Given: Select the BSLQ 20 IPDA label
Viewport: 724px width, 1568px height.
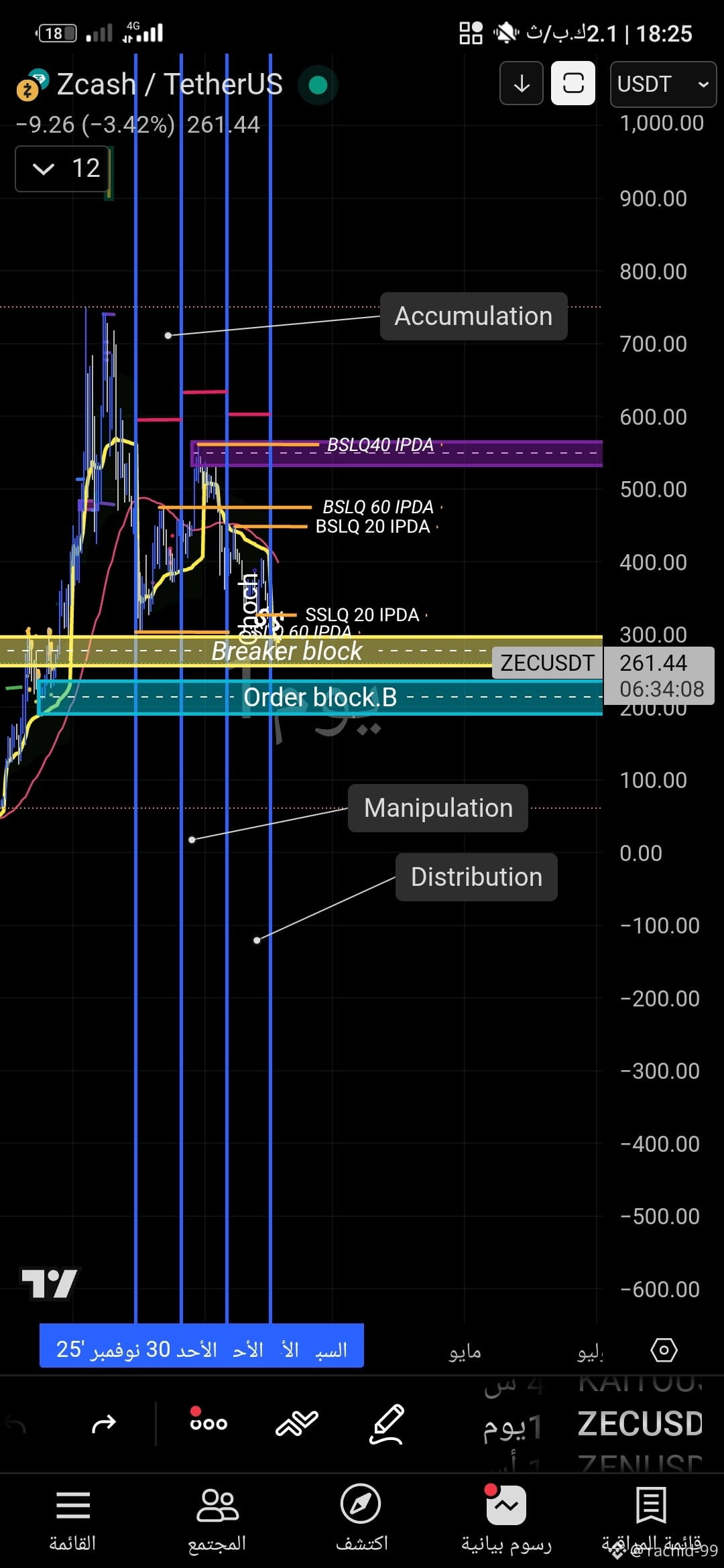Looking at the screenshot, I should [x=373, y=527].
